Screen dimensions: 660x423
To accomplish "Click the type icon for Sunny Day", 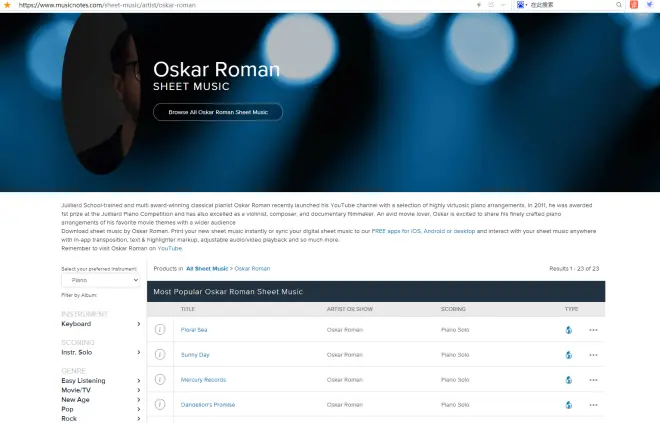I will point(569,355).
